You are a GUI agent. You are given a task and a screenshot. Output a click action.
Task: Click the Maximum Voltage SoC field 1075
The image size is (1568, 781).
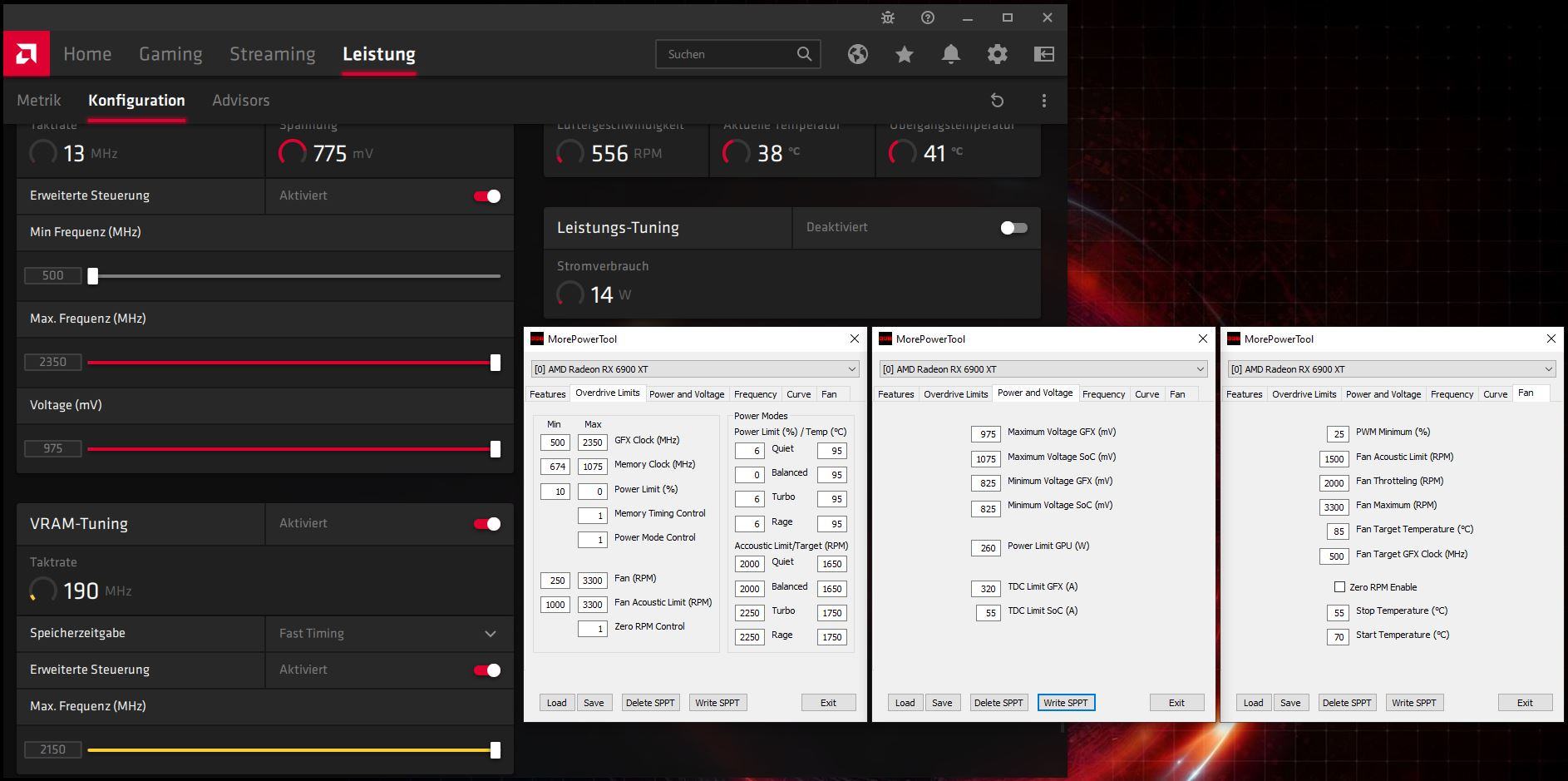click(x=985, y=459)
